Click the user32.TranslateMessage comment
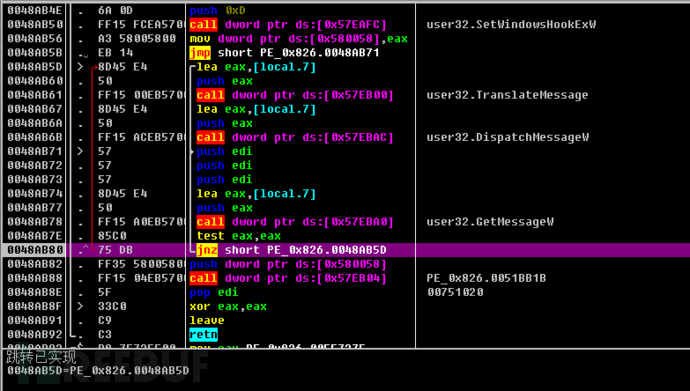This screenshot has height=391, width=690. coord(507,95)
